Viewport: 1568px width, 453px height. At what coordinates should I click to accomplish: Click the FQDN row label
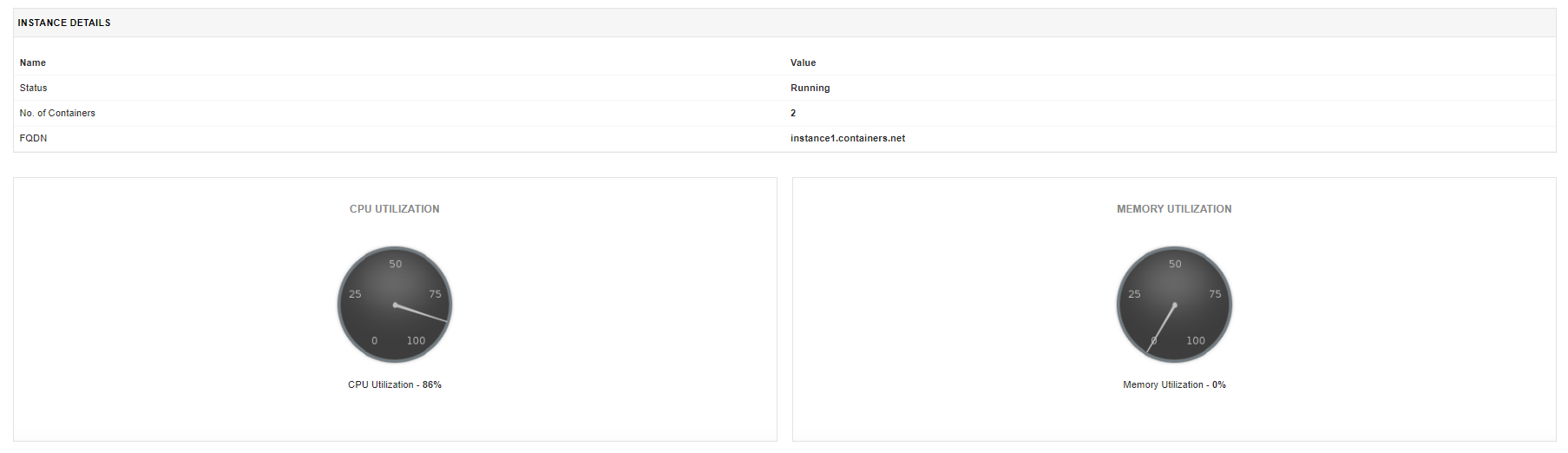pos(34,138)
